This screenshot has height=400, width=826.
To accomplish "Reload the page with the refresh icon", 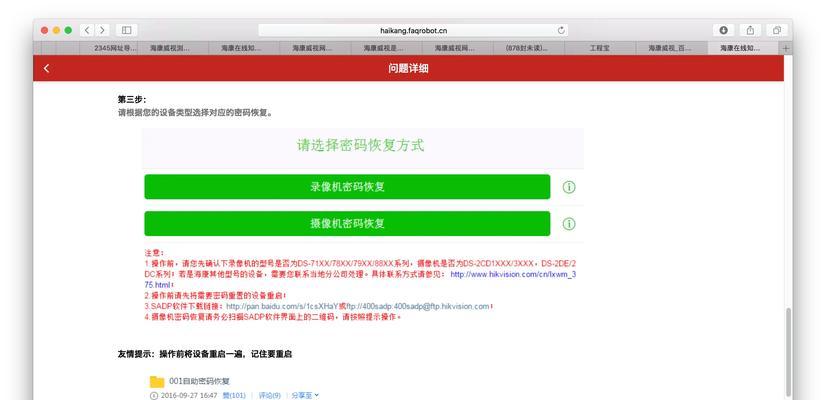I will 561,31.
